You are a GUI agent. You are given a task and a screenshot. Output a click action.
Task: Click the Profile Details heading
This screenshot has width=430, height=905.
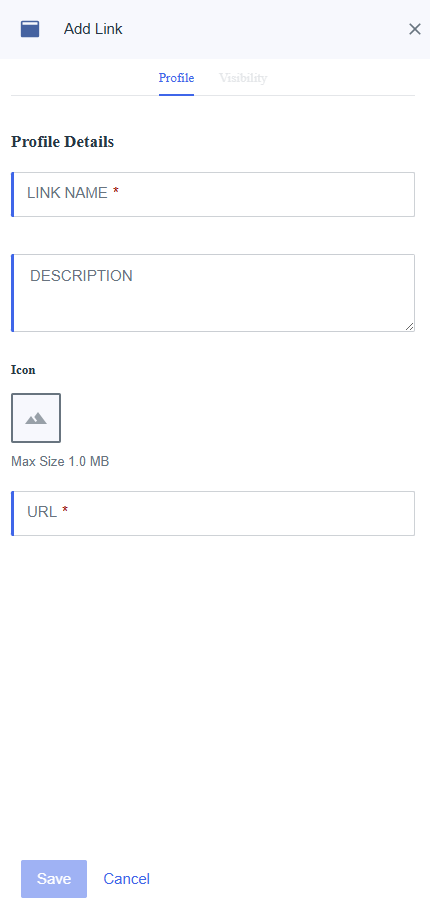tap(62, 142)
